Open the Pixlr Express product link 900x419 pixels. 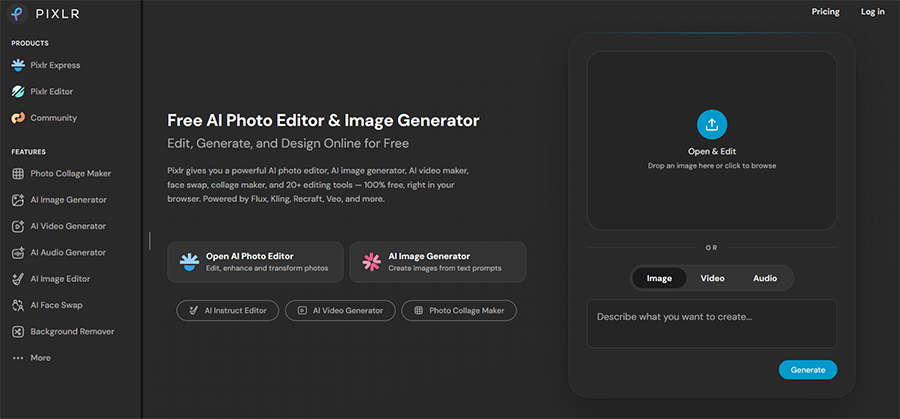tap(55, 65)
